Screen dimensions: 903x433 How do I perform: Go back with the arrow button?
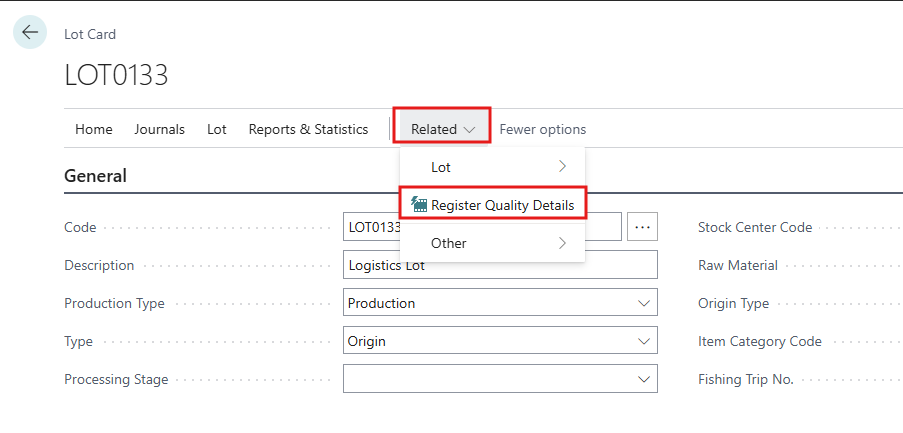30,32
